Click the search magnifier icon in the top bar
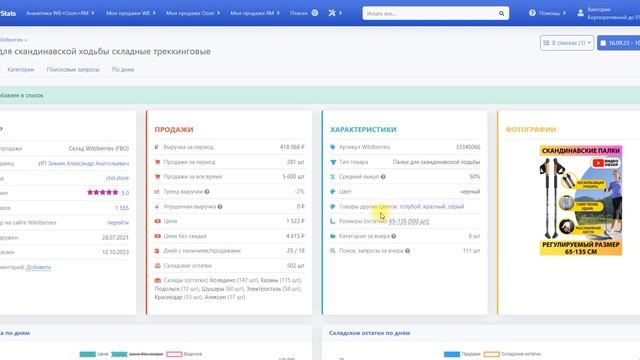640x360 pixels. tap(501, 13)
